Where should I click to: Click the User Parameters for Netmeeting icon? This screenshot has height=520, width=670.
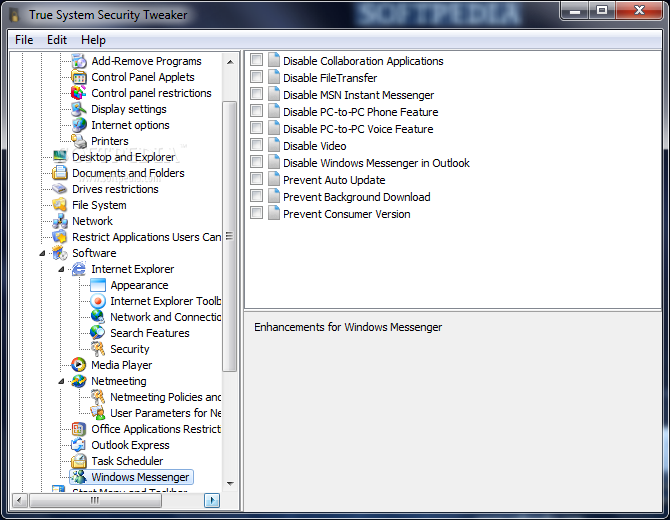(x=98, y=413)
